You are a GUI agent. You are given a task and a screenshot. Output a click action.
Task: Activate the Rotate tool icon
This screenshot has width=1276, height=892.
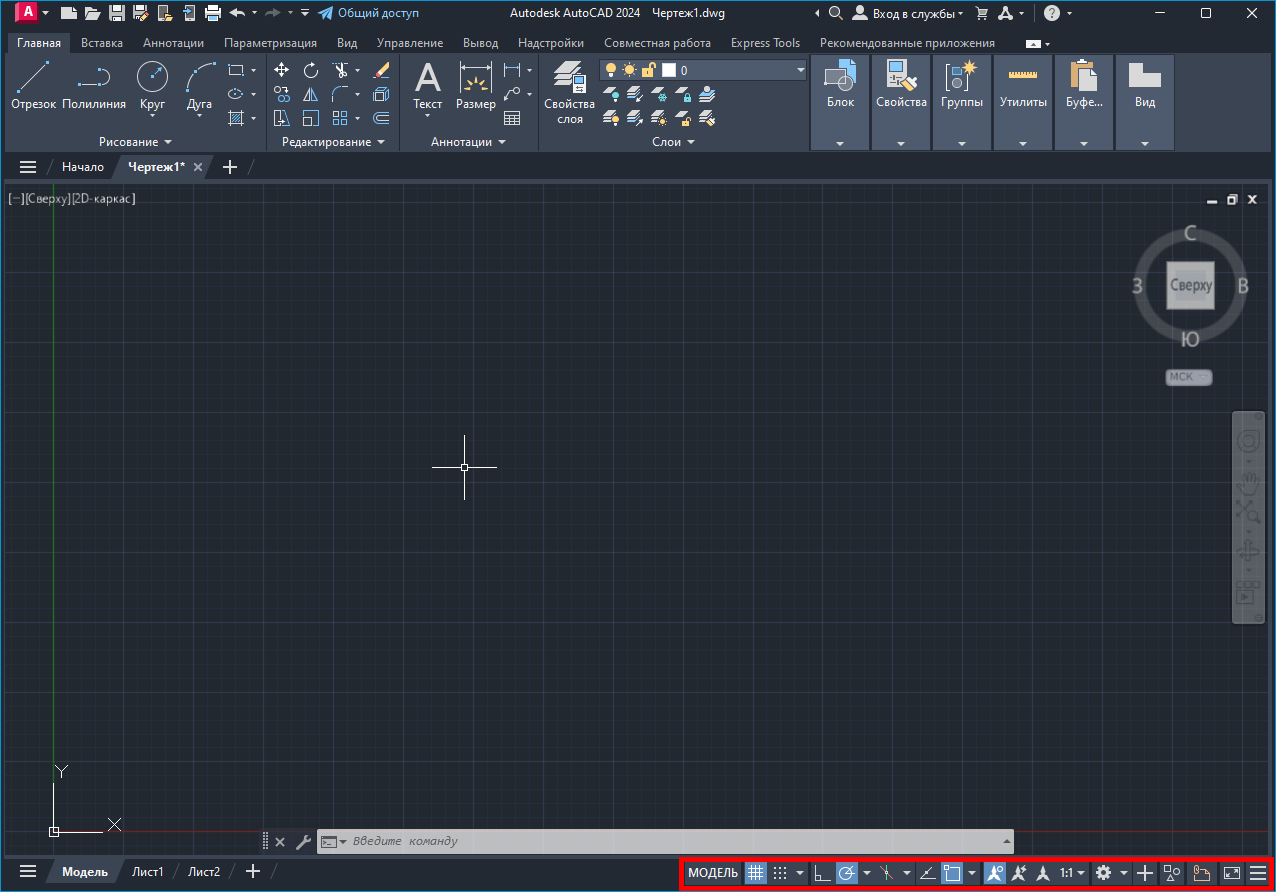pyautogui.click(x=311, y=70)
